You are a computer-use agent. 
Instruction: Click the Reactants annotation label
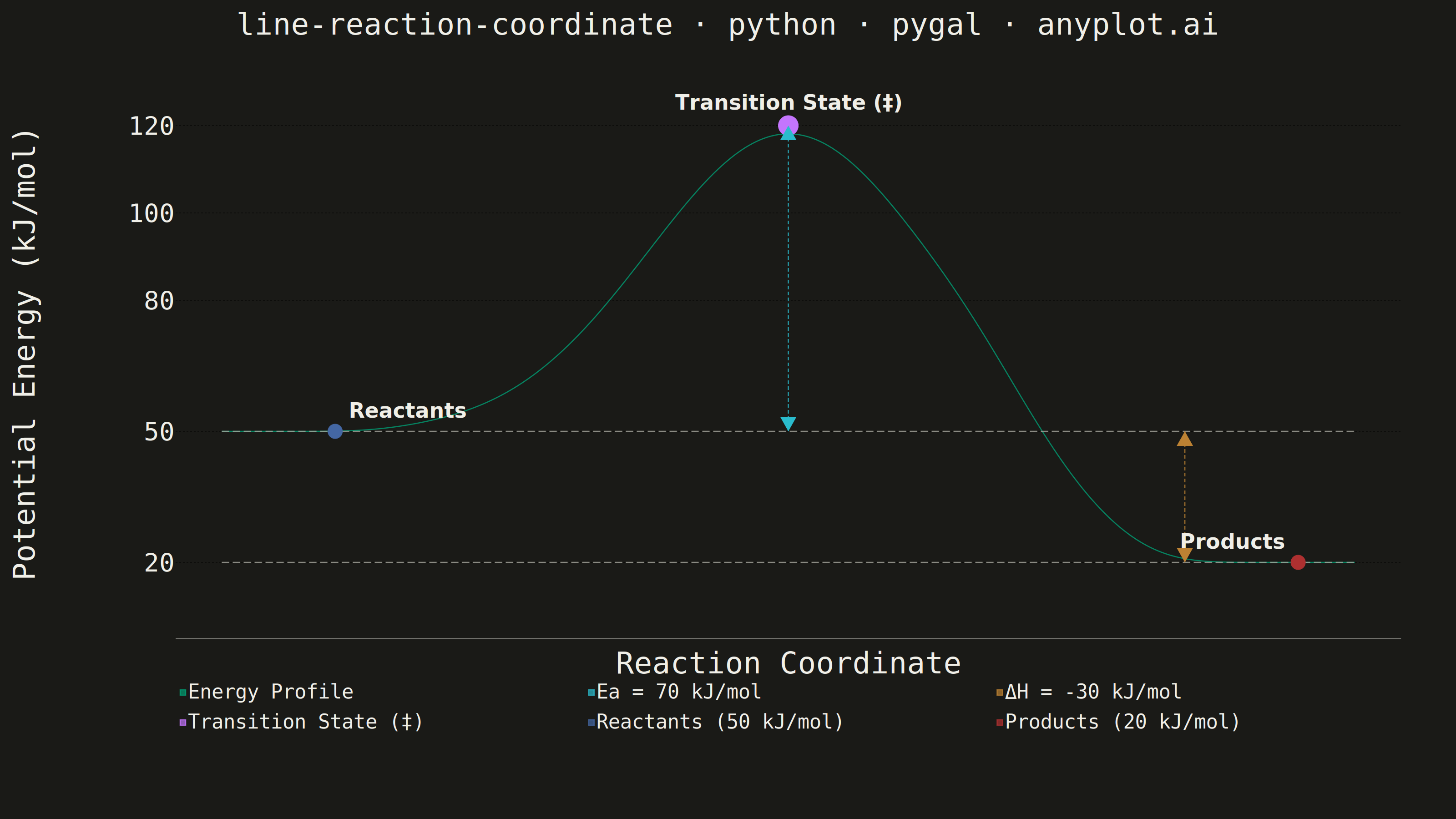pyautogui.click(x=408, y=410)
